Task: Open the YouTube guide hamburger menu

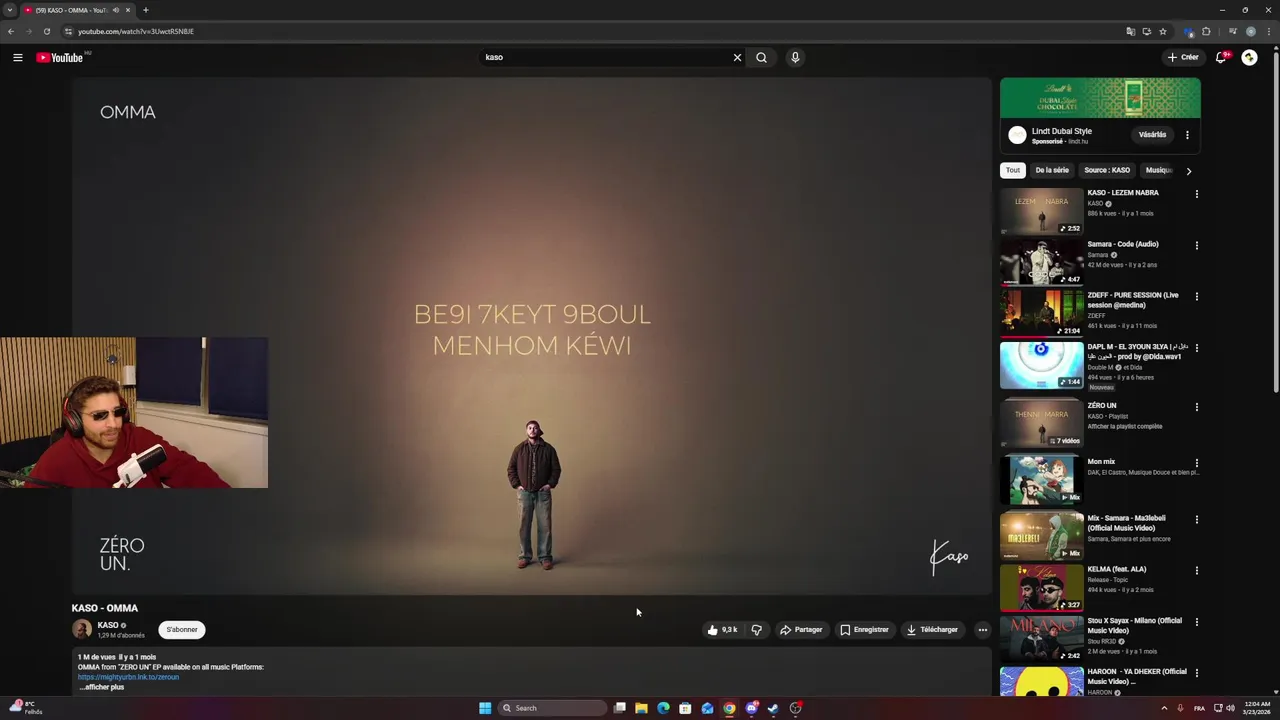Action: click(17, 57)
